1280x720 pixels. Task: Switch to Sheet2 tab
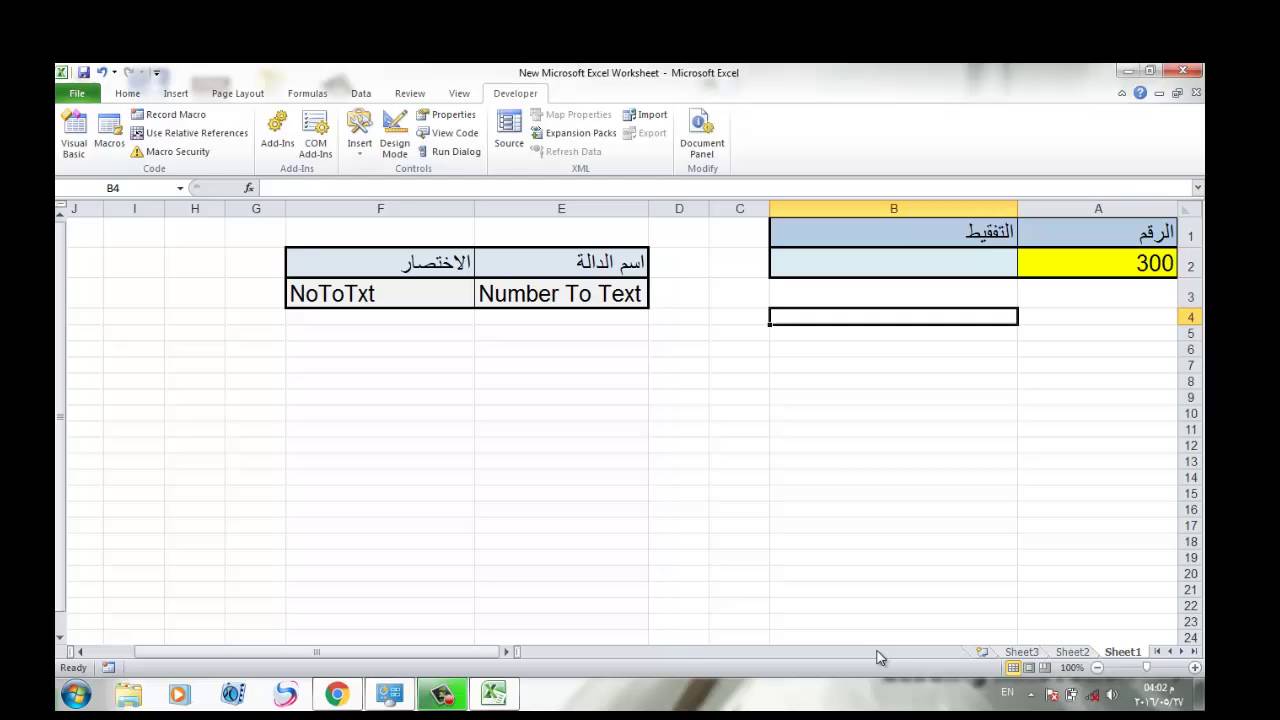tap(1072, 652)
